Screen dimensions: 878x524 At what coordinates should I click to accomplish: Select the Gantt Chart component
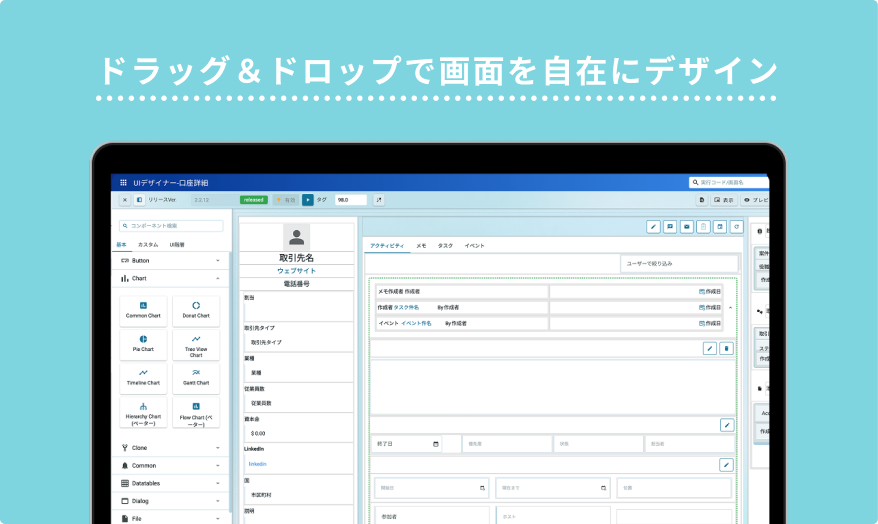pos(196,378)
